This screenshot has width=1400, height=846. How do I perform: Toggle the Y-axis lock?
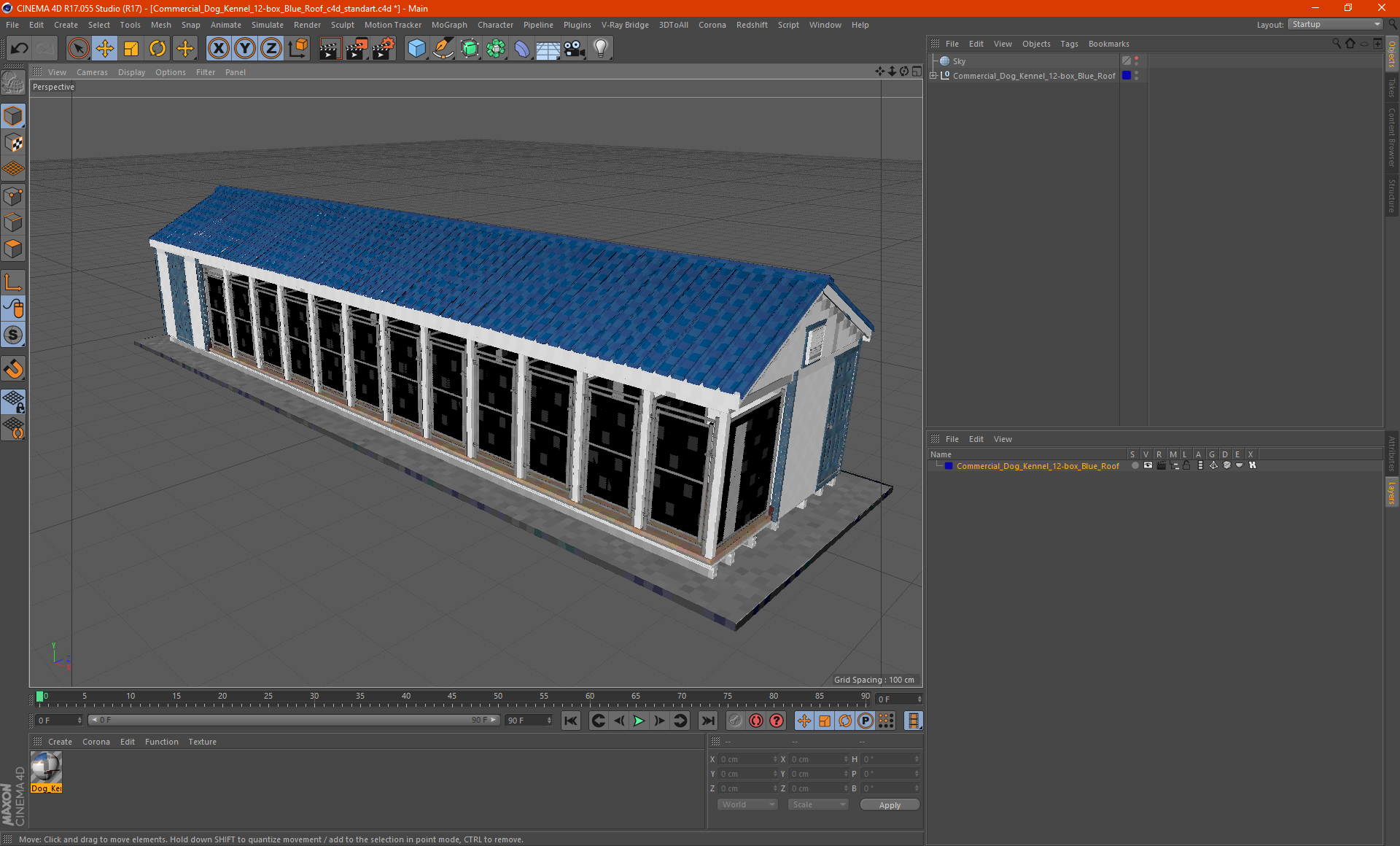245,49
